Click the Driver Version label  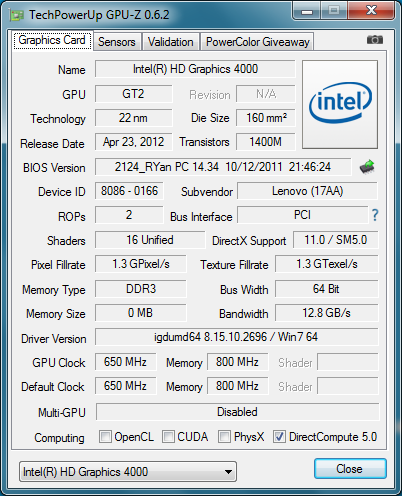pyautogui.click(x=54, y=339)
